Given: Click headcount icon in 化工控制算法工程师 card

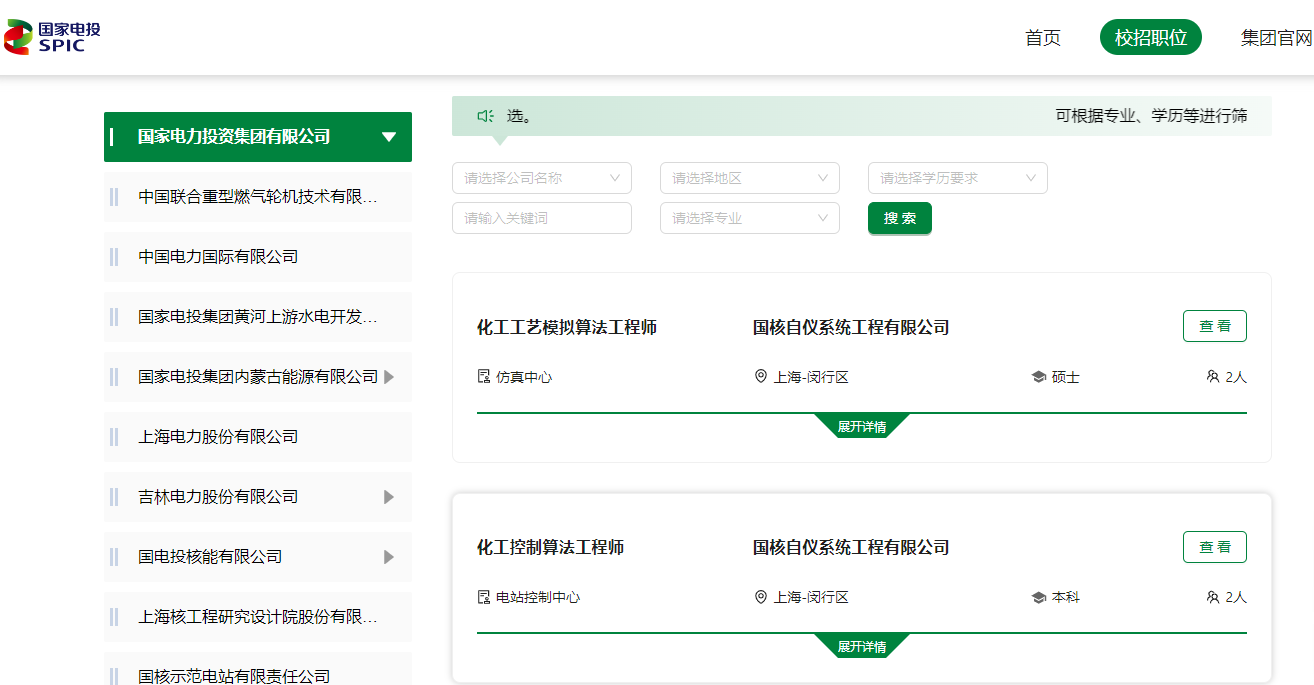Looking at the screenshot, I should tap(1213, 597).
